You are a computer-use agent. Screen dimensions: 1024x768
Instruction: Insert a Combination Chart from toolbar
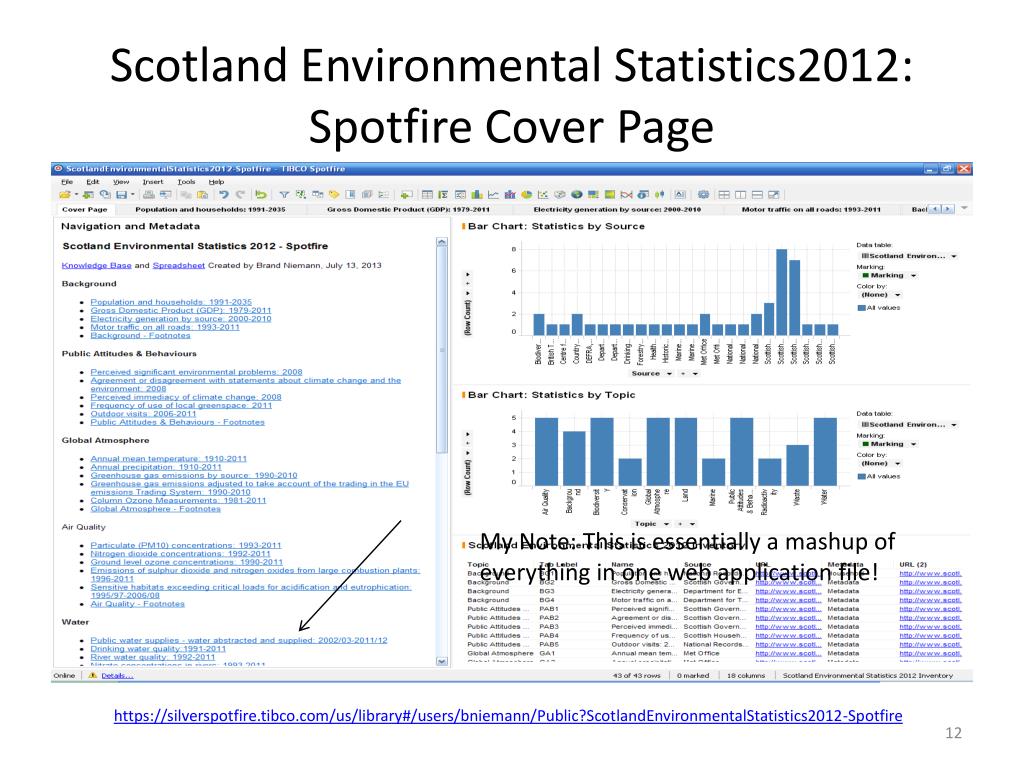pyautogui.click(x=510, y=195)
